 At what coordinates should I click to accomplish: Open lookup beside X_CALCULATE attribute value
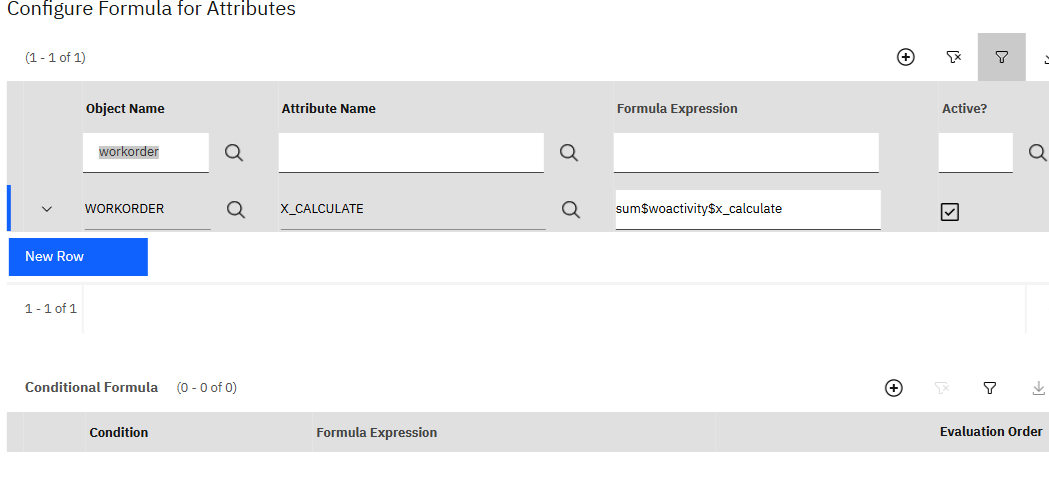coord(571,209)
